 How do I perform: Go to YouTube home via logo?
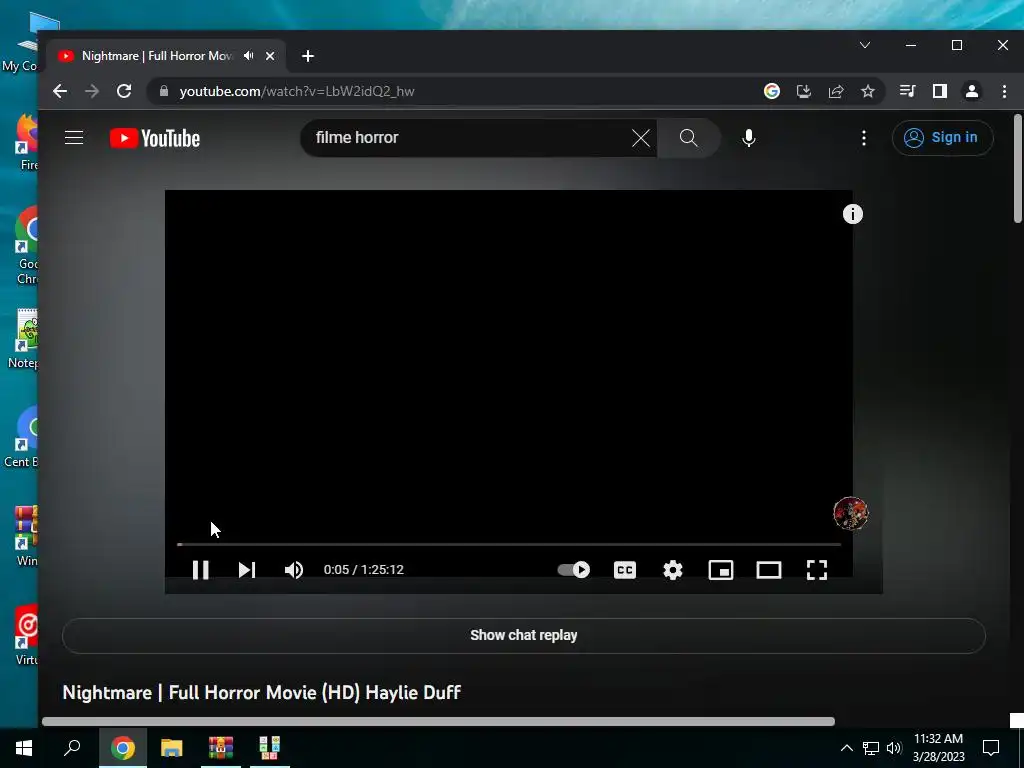coord(155,138)
